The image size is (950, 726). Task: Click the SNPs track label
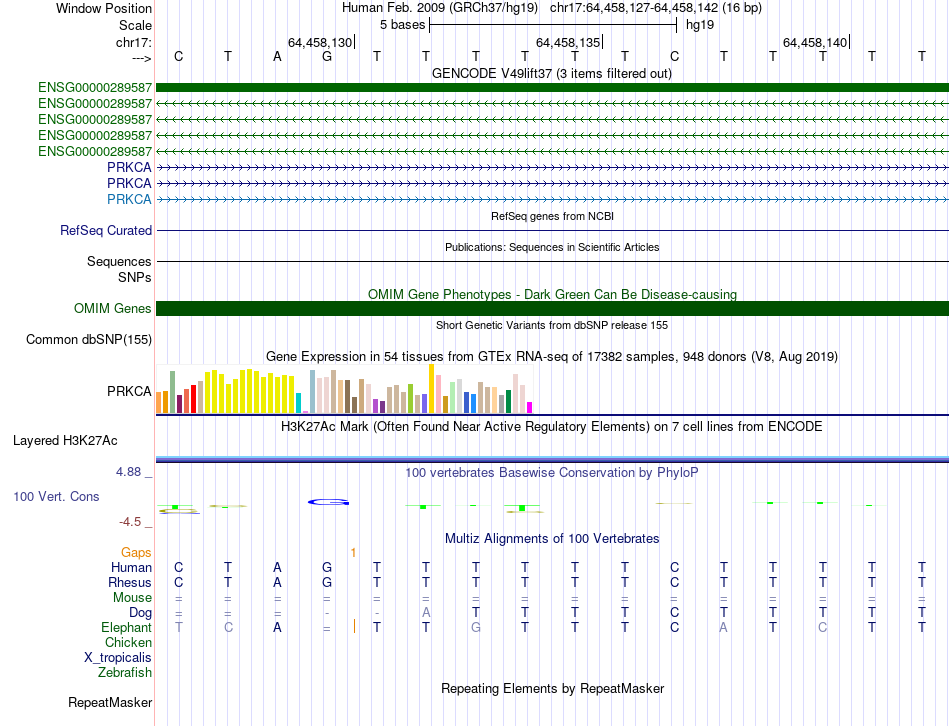click(135, 277)
